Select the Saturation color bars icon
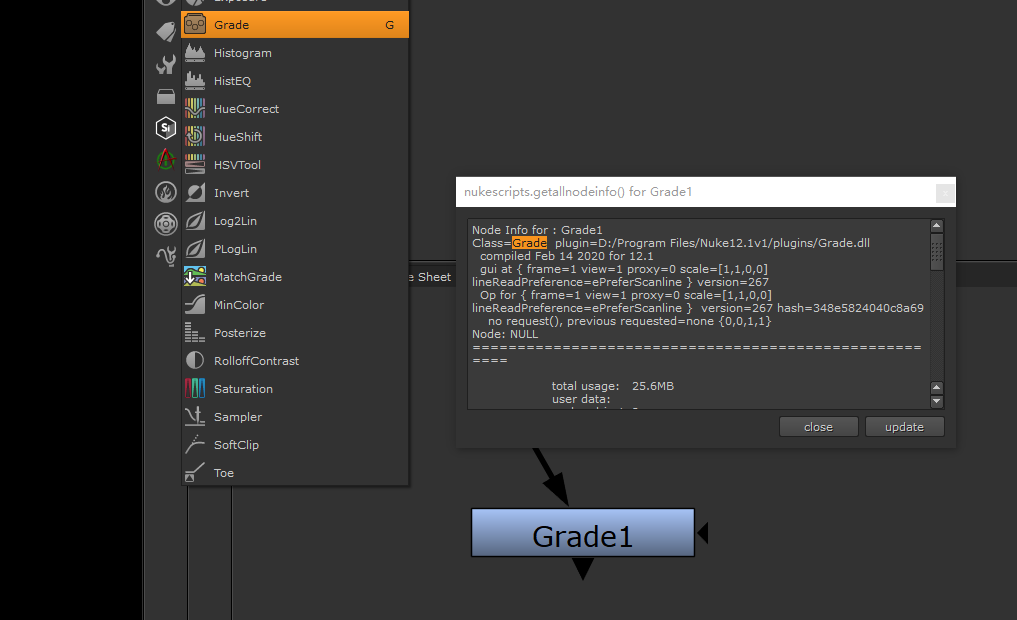Viewport: 1017px width, 620px height. pyautogui.click(x=196, y=389)
